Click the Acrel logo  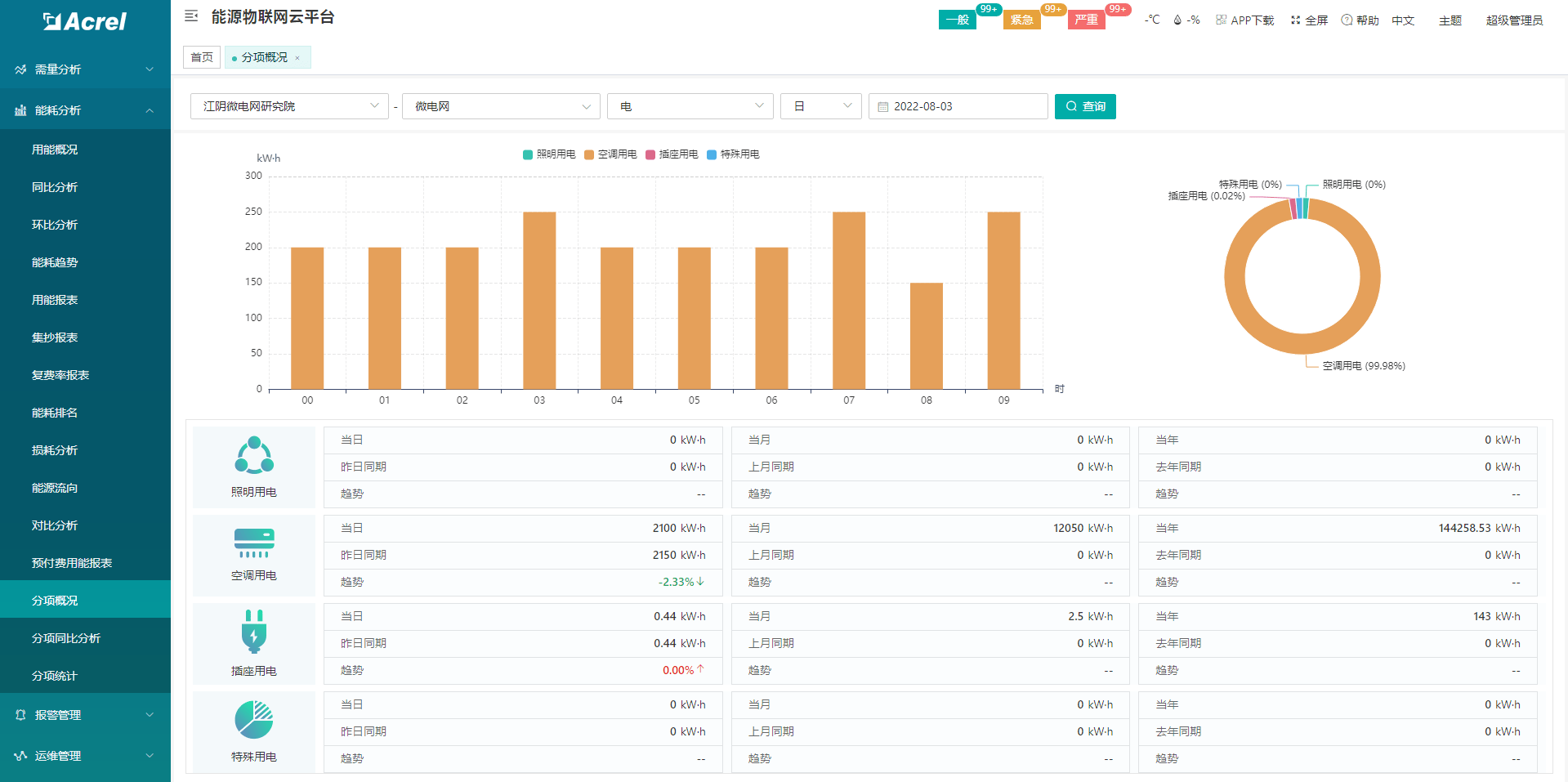tap(85, 21)
